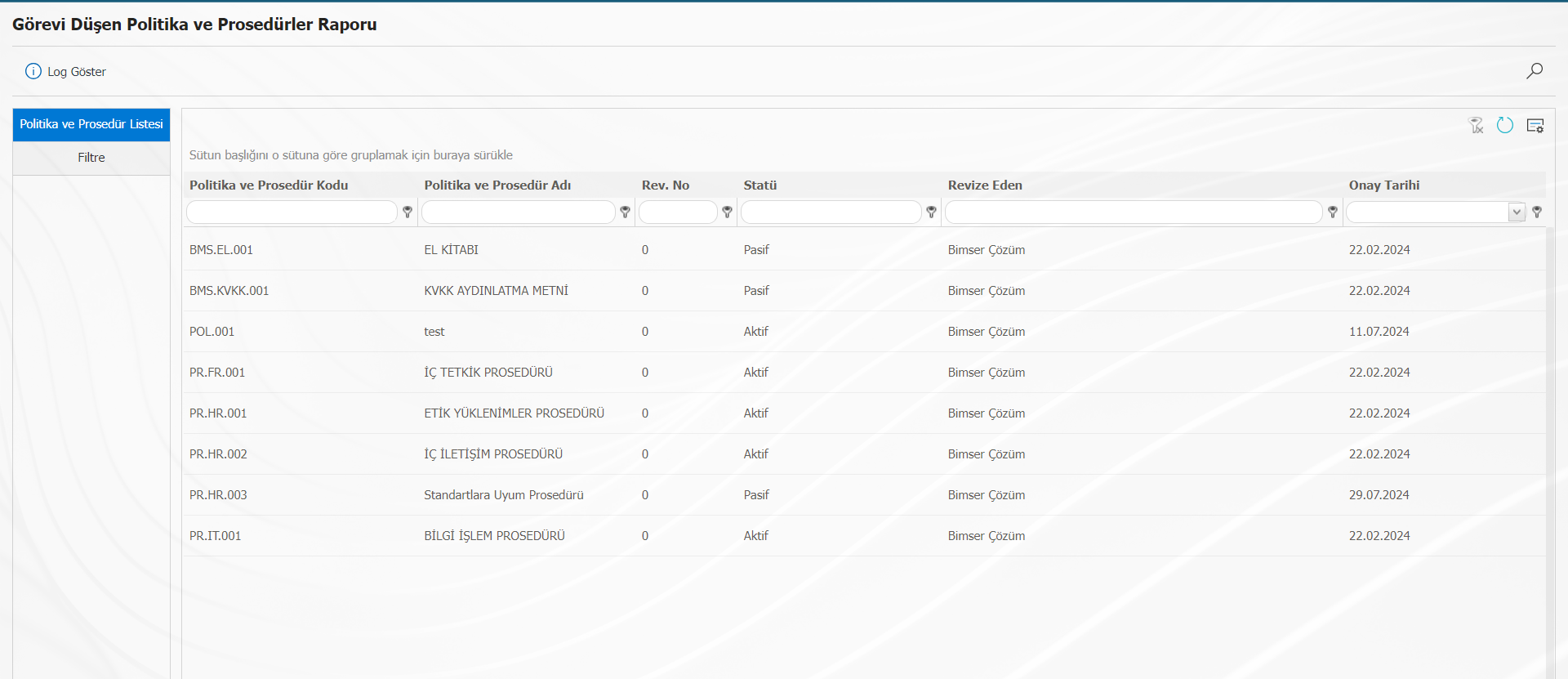Image resolution: width=1568 pixels, height=679 pixels.
Task: Click Pasif status in BMS.EL.001 row
Action: 756,250
